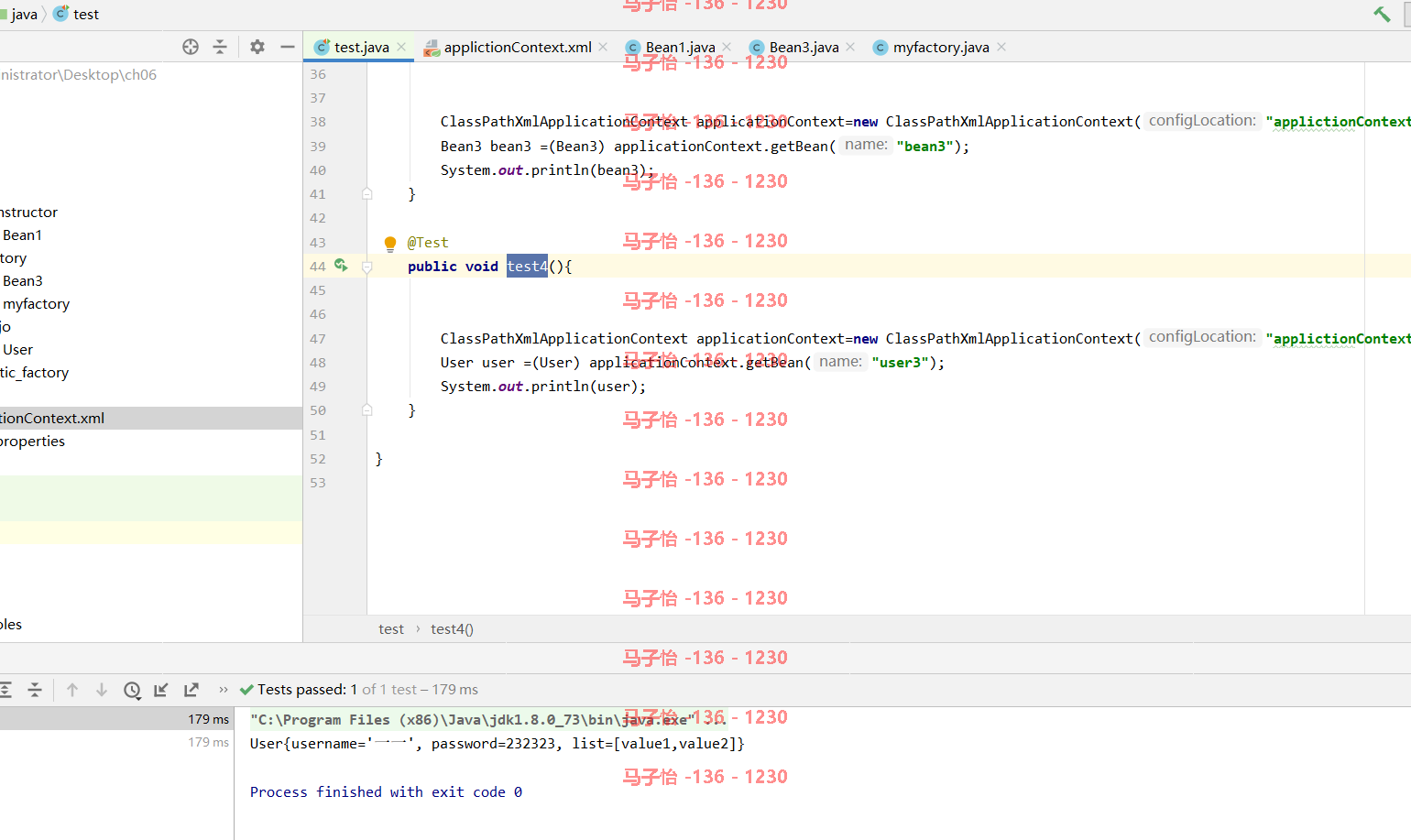Collapse all in the project panel
Image resolution: width=1411 pixels, height=840 pixels.
pyautogui.click(x=220, y=47)
